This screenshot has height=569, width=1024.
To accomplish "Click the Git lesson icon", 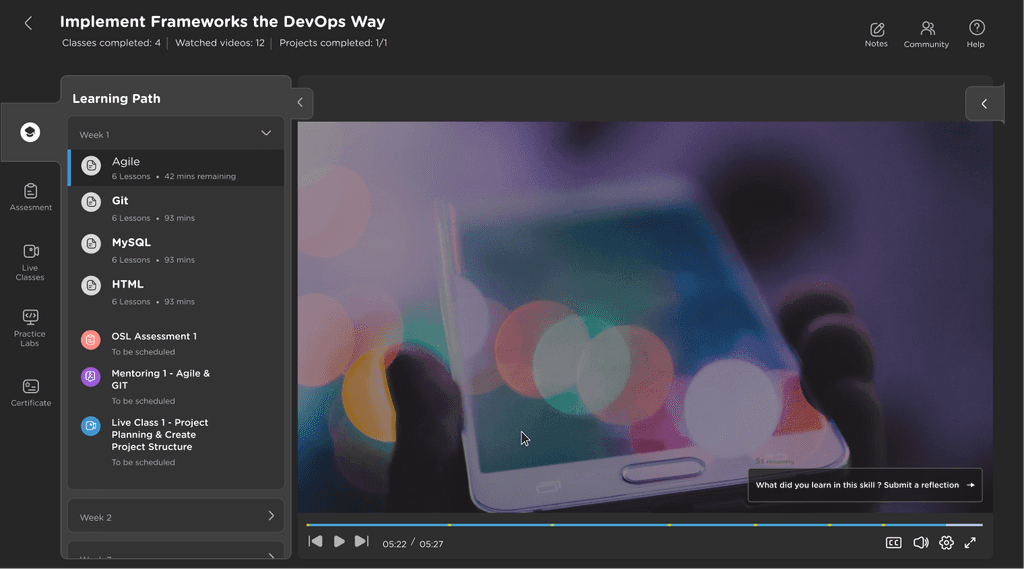I will 91,202.
